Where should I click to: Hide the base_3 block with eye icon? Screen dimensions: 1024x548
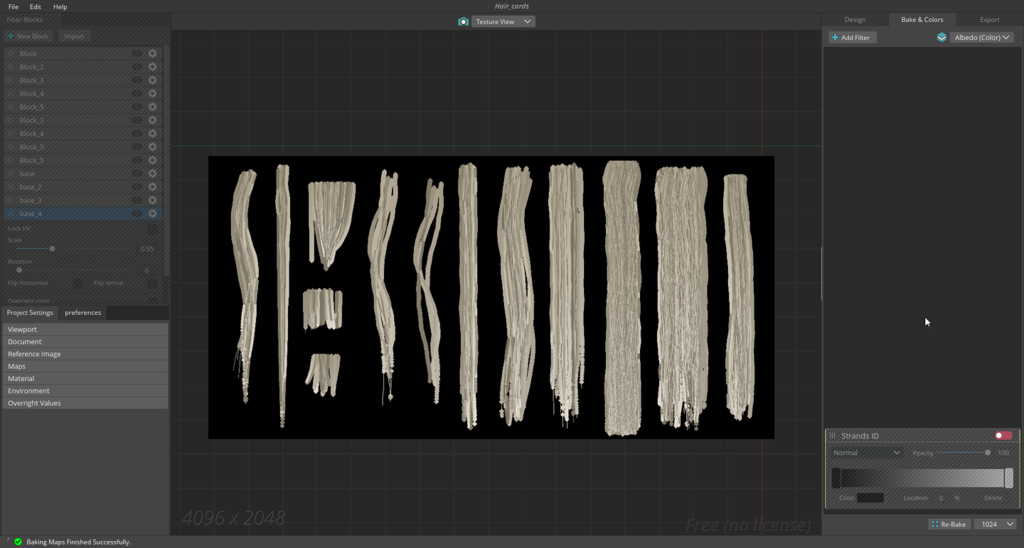tap(137, 201)
